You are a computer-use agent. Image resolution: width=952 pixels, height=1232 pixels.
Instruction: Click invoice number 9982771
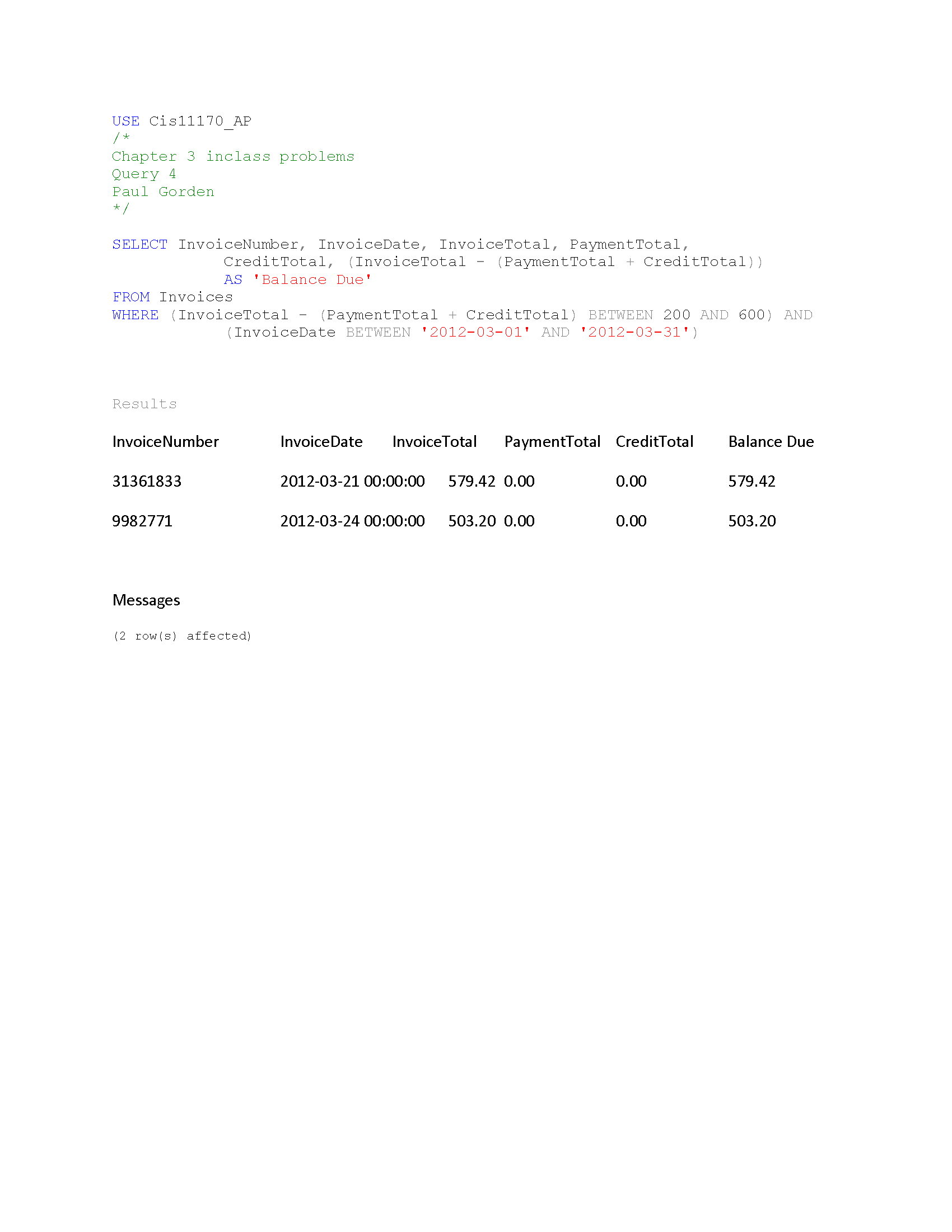click(x=142, y=521)
